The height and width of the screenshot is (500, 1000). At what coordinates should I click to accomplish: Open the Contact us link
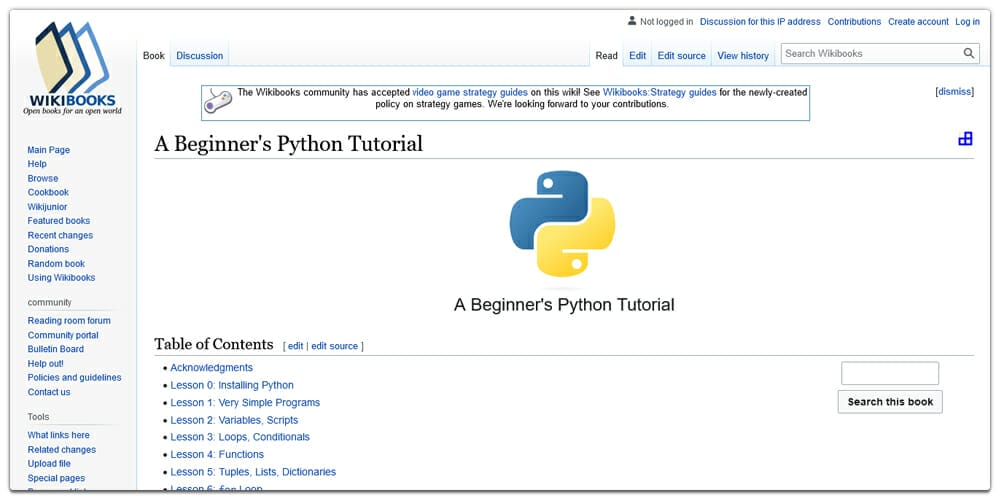click(x=48, y=392)
